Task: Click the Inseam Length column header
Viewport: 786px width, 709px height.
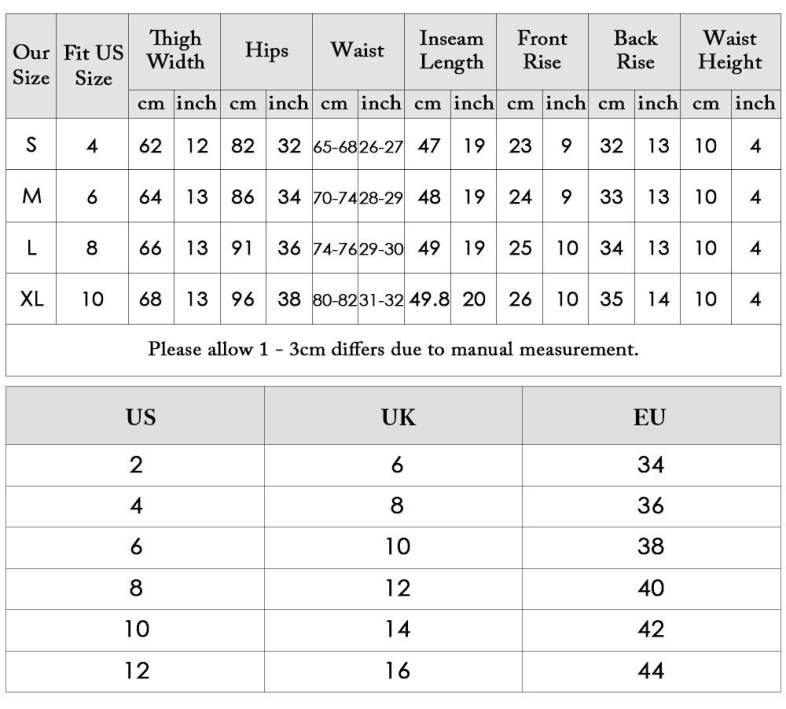Action: [451, 51]
